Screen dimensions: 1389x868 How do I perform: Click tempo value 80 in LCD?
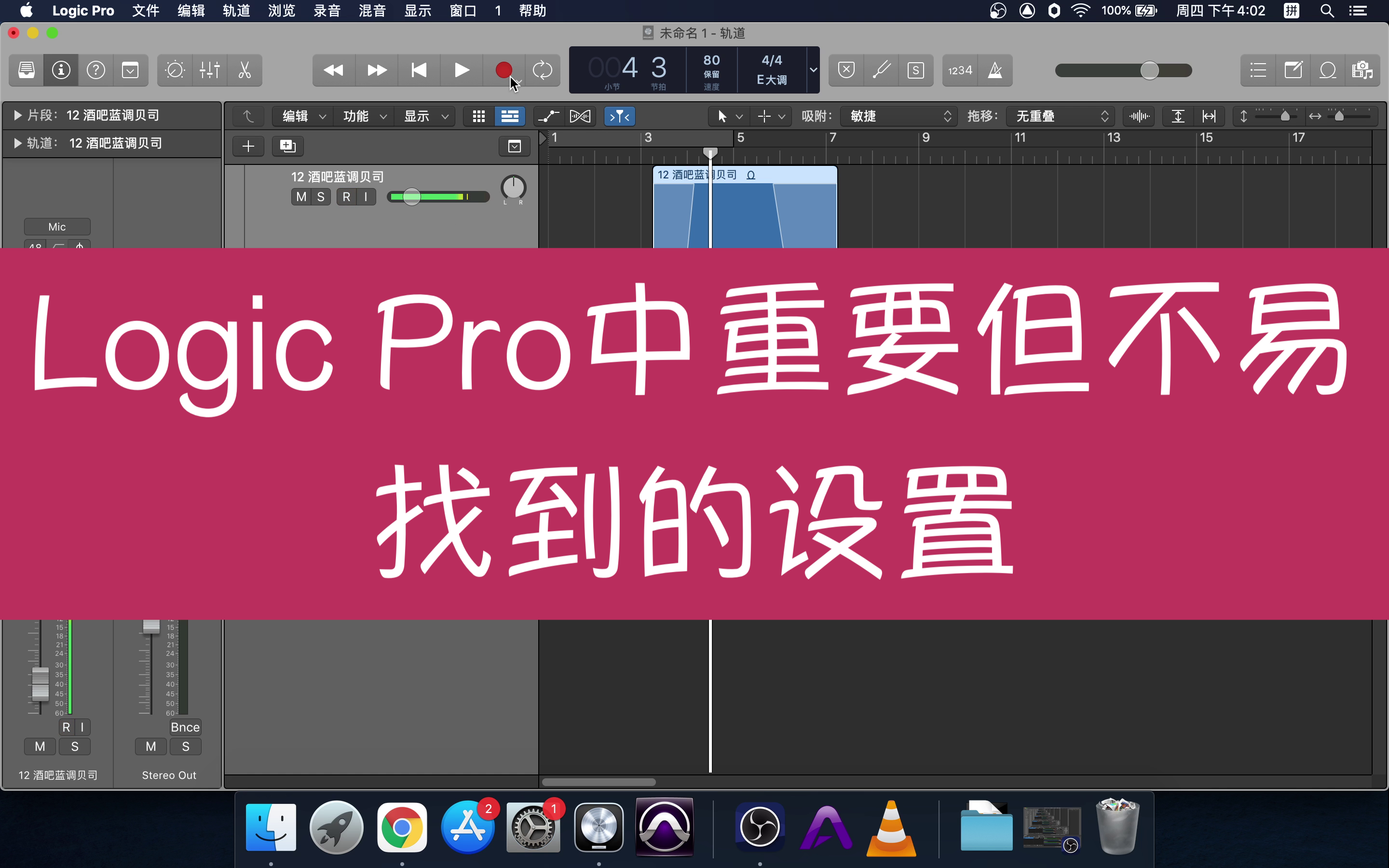pos(711,60)
